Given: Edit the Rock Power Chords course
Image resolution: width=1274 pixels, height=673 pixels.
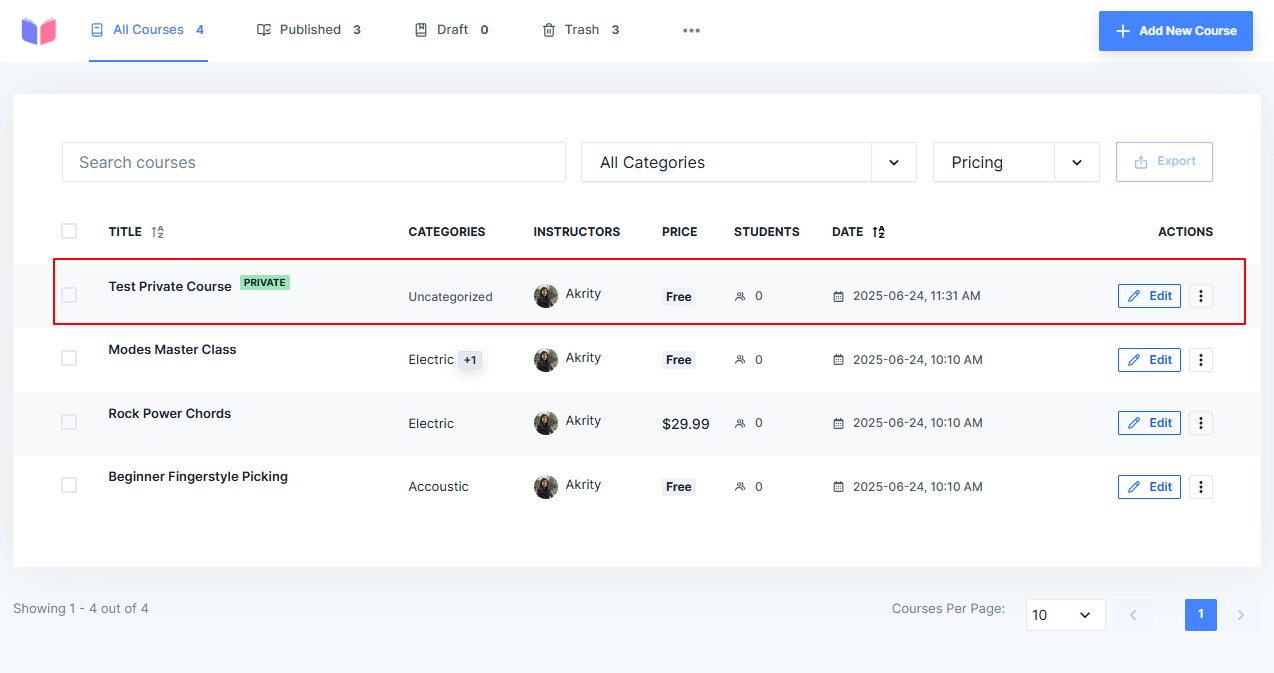Looking at the screenshot, I should [1149, 423].
